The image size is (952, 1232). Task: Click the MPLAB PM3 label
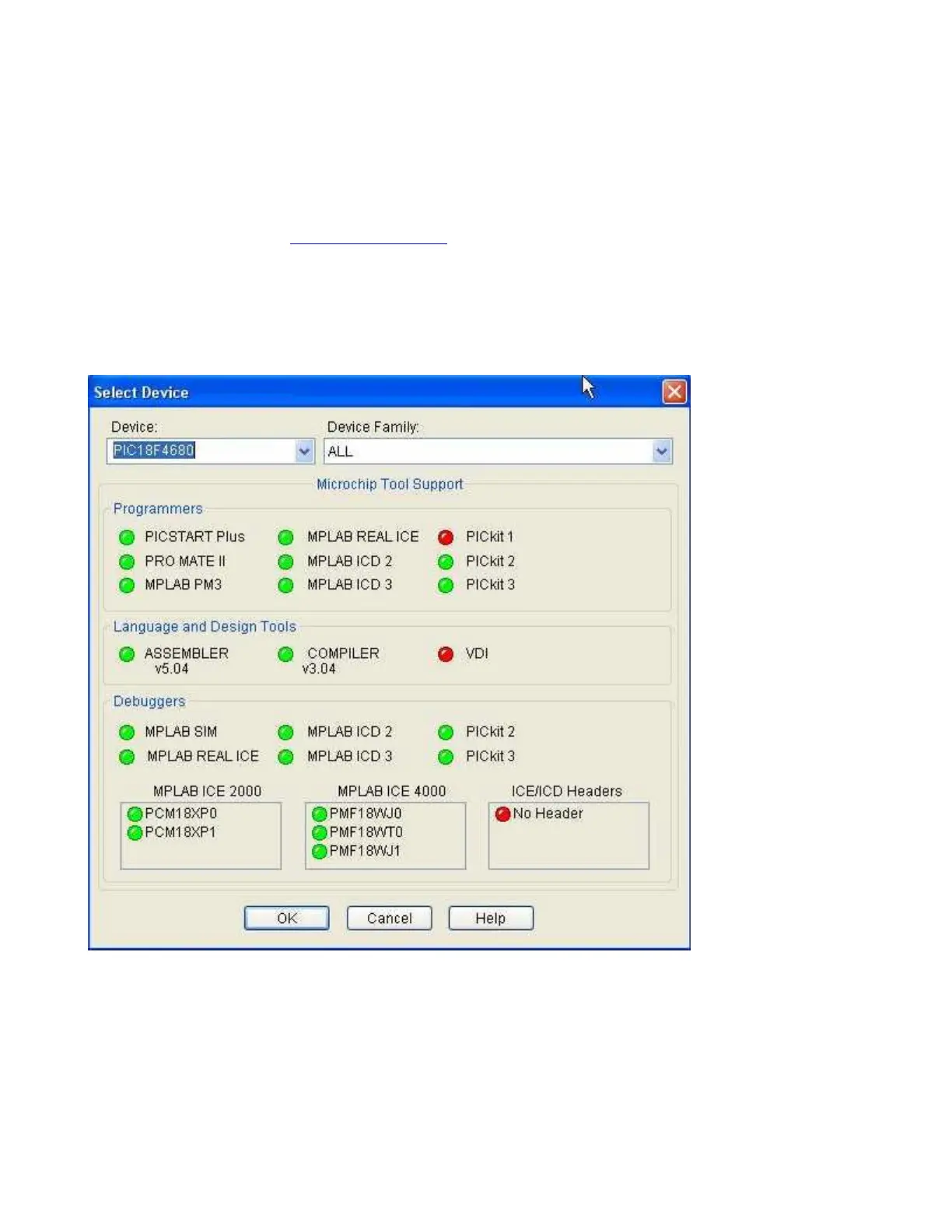click(x=184, y=584)
